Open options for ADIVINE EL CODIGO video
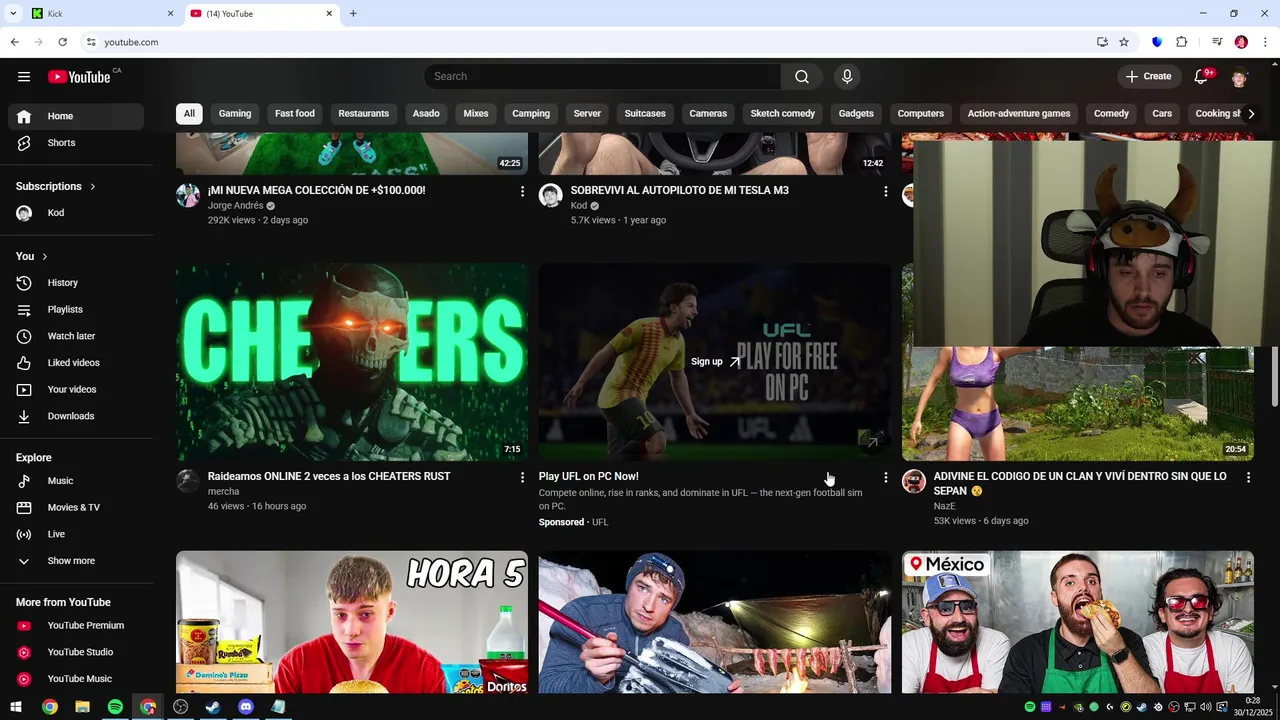The height and width of the screenshot is (720, 1280). click(x=1248, y=478)
